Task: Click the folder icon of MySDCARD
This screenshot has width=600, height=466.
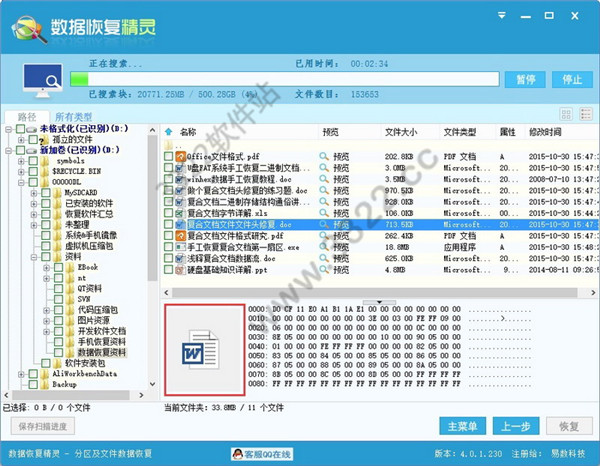Action: (x=57, y=192)
